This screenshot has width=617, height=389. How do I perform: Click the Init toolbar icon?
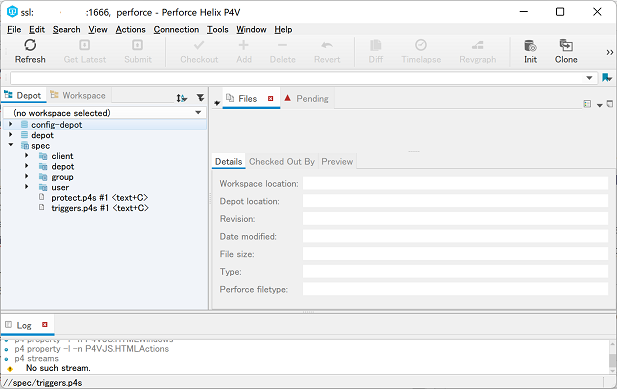[x=530, y=46]
